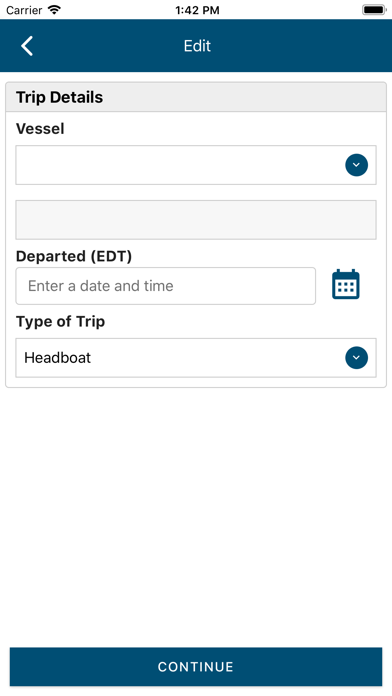Tap the battery indicator icon
Image resolution: width=392 pixels, height=696 pixels.
374,10
